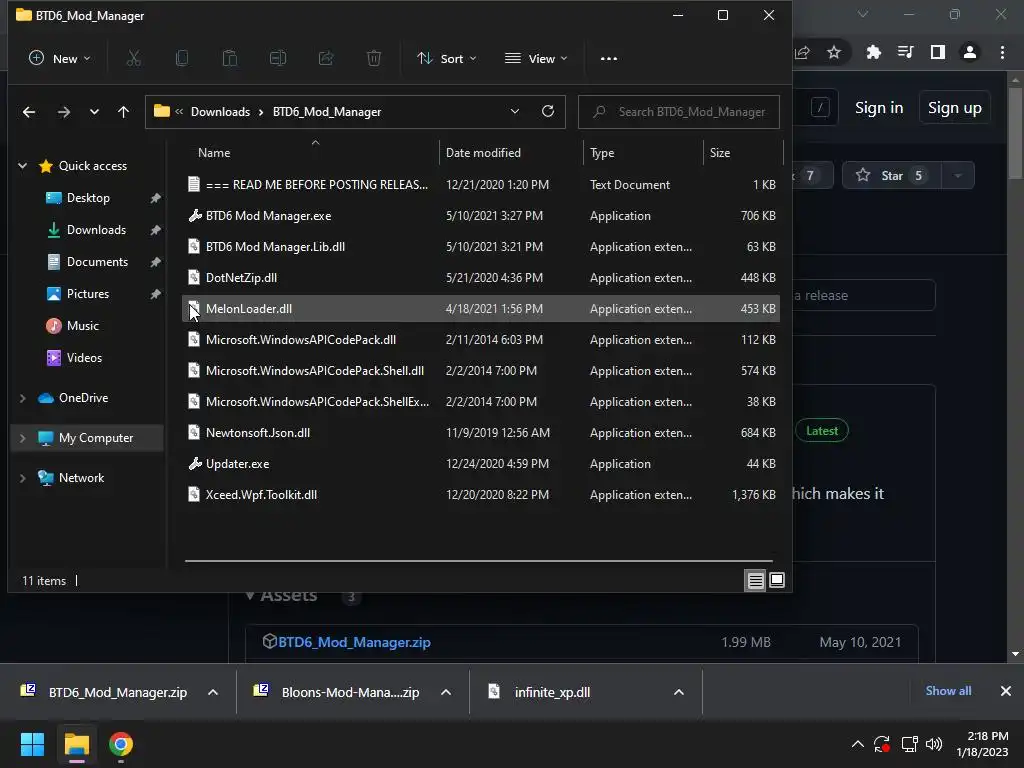Screen dimensions: 1024x768
Task: Close the Chrome downloads bar
Action: [x=1006, y=691]
